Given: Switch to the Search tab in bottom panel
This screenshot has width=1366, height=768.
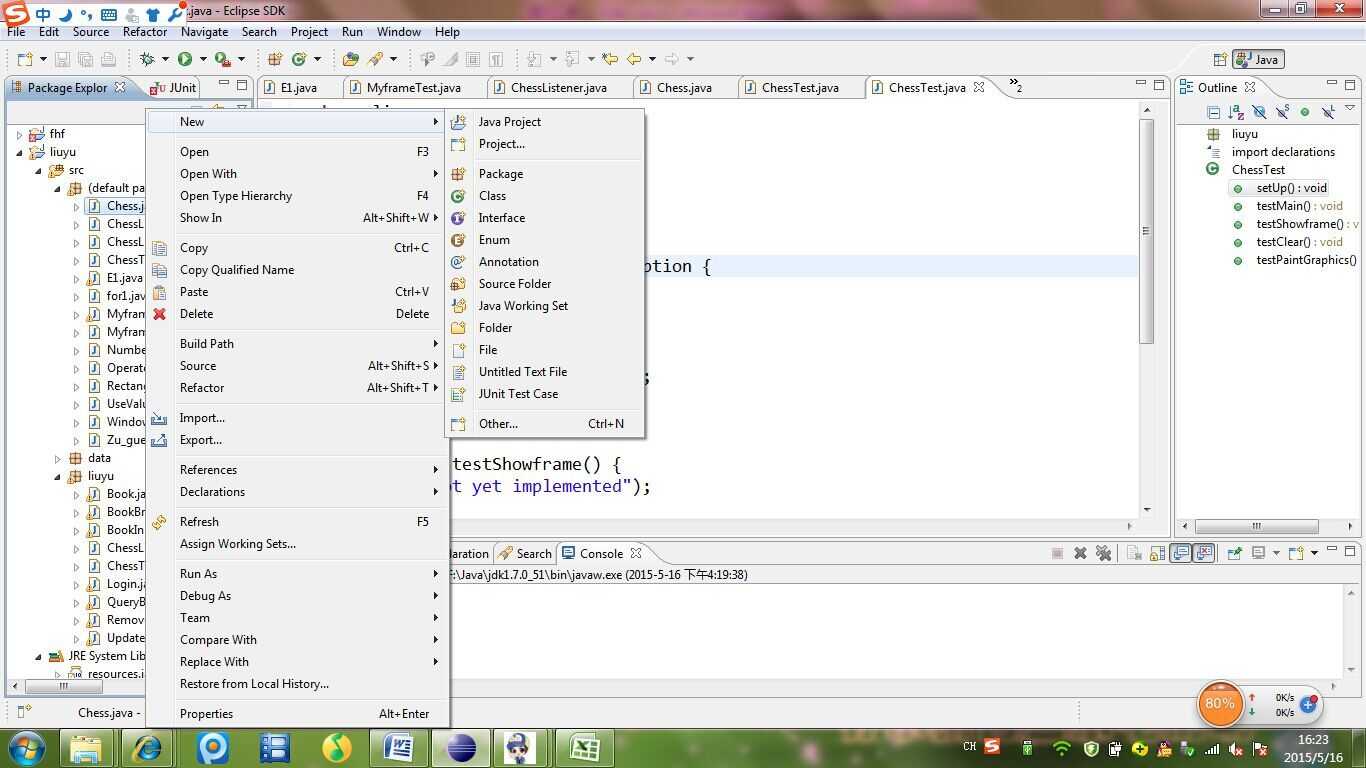Looking at the screenshot, I should coord(526,553).
